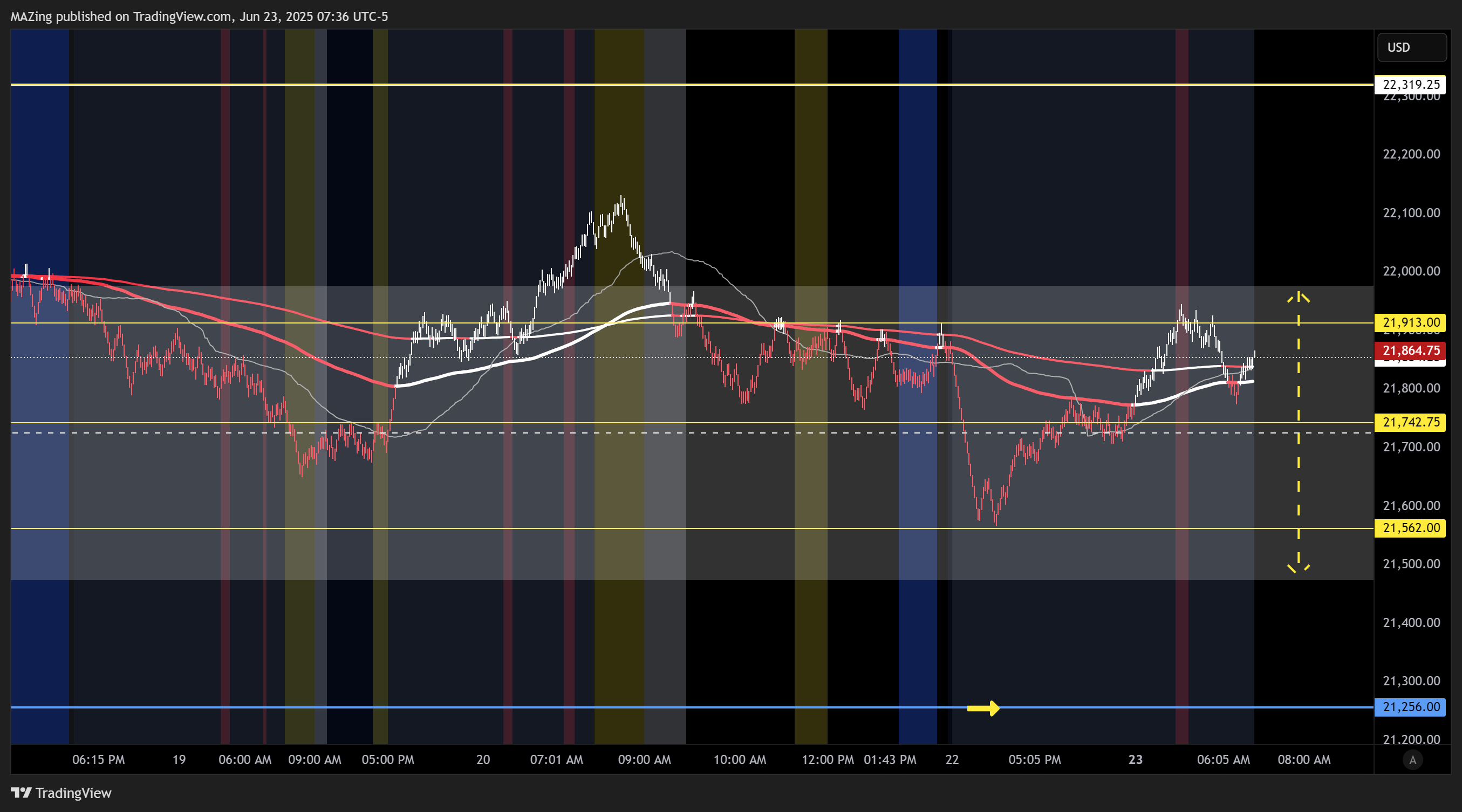
Task: Click the date 22 time axis label
Action: coord(952,760)
